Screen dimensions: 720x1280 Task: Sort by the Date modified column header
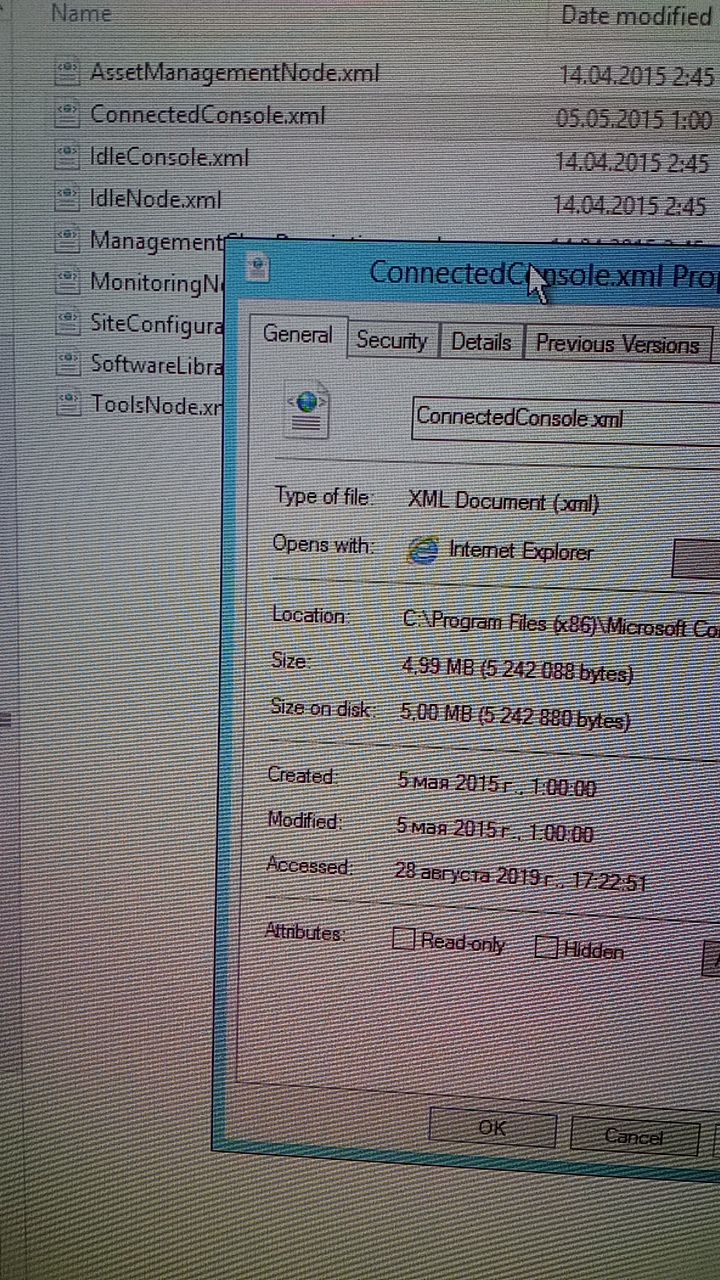coord(636,15)
